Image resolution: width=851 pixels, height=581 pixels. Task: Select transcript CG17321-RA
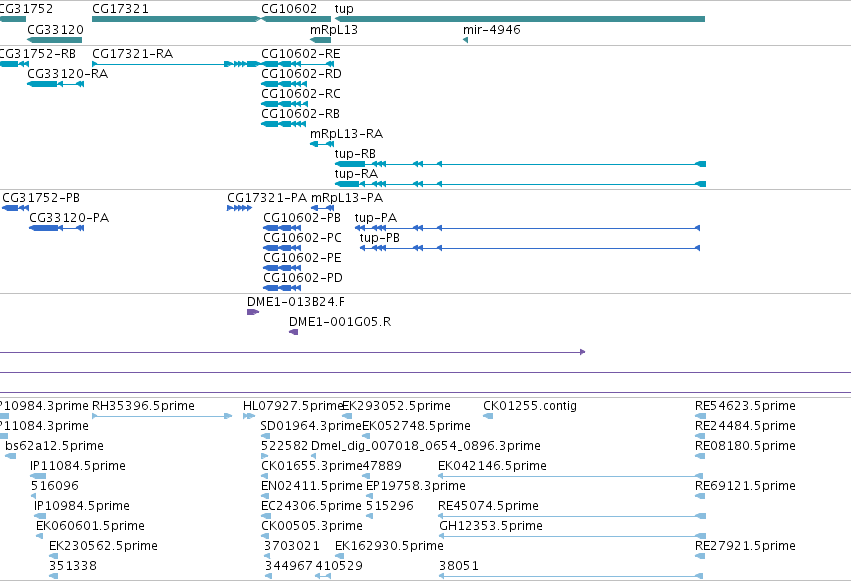(176, 64)
